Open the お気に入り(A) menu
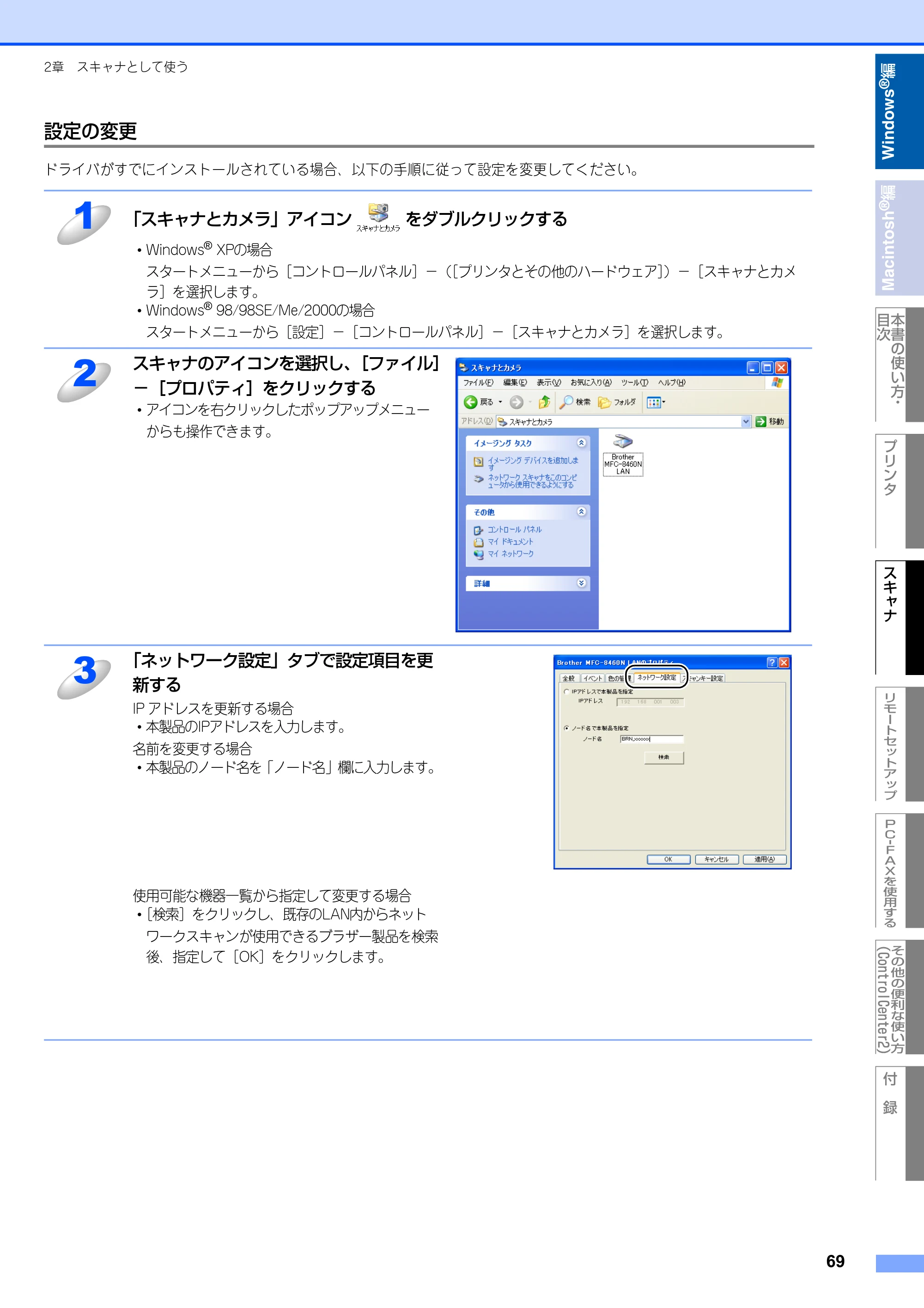Viewport: 924px width, 1308px height. point(591,383)
